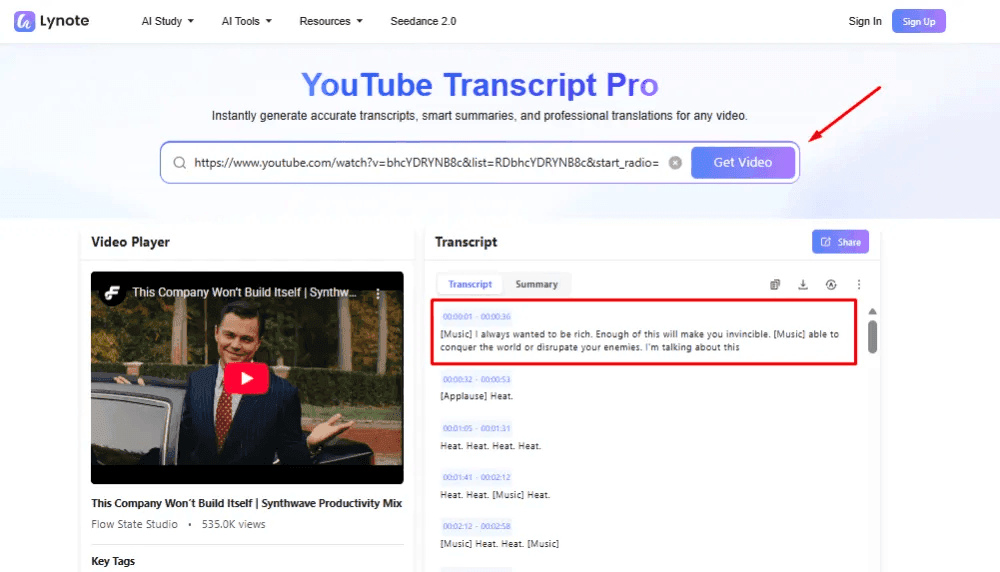
Task: Open the Seedance 2.0 menu link
Action: coord(423,21)
